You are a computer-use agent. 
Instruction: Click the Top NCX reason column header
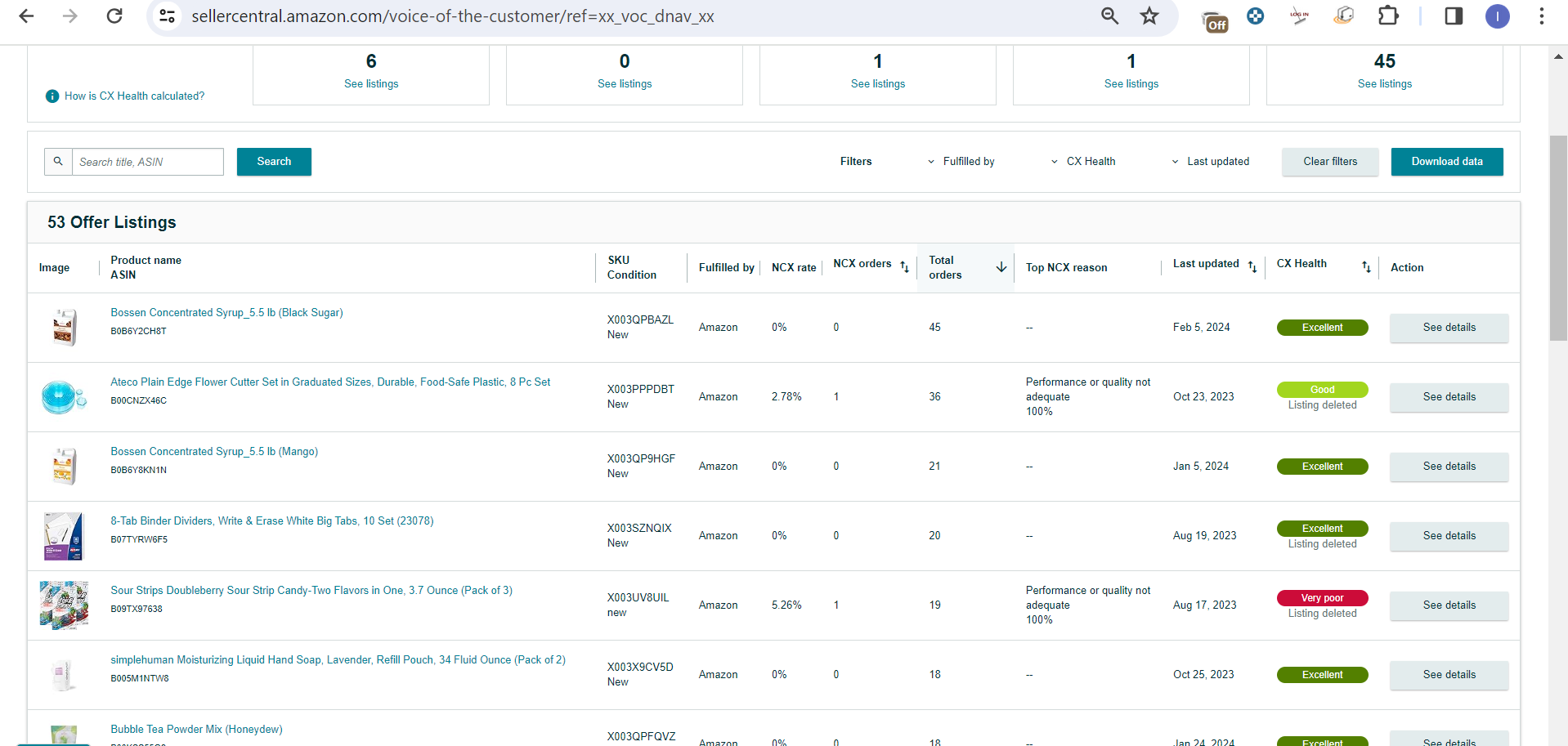[1066, 268]
